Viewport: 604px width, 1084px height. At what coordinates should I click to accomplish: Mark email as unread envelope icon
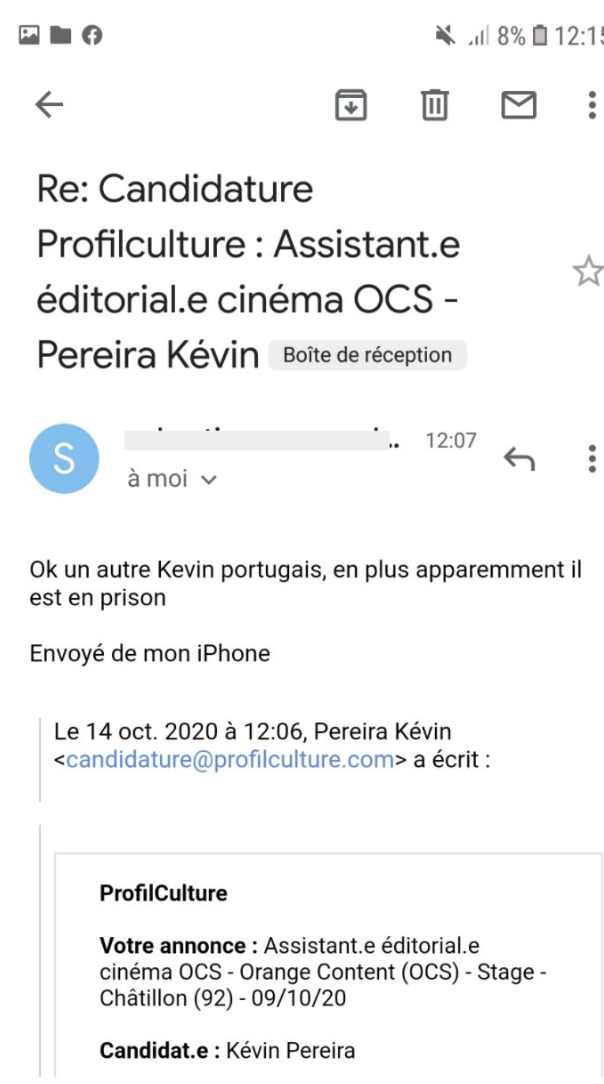click(x=518, y=104)
